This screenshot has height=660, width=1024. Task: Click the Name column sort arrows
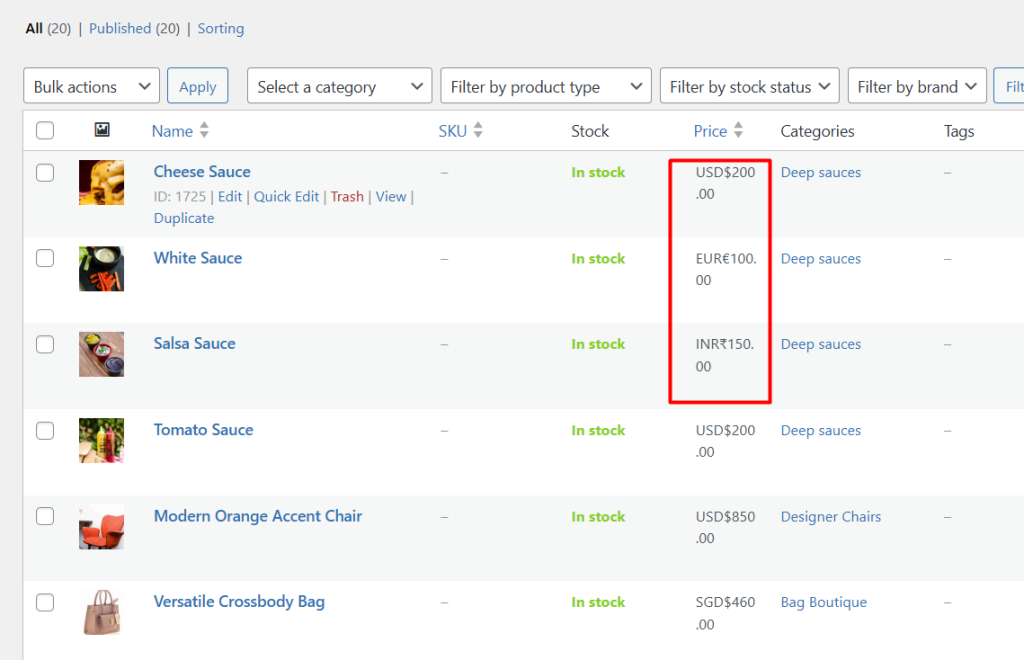204,130
